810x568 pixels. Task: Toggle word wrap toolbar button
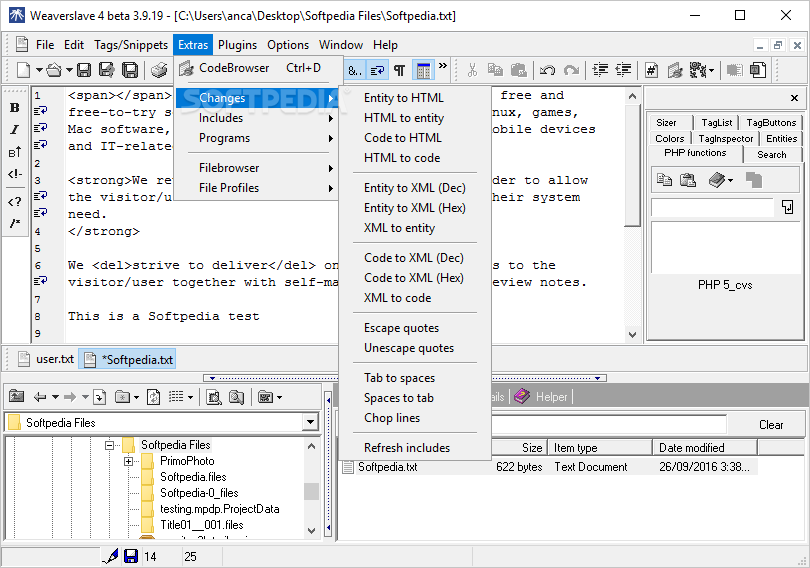coord(378,70)
